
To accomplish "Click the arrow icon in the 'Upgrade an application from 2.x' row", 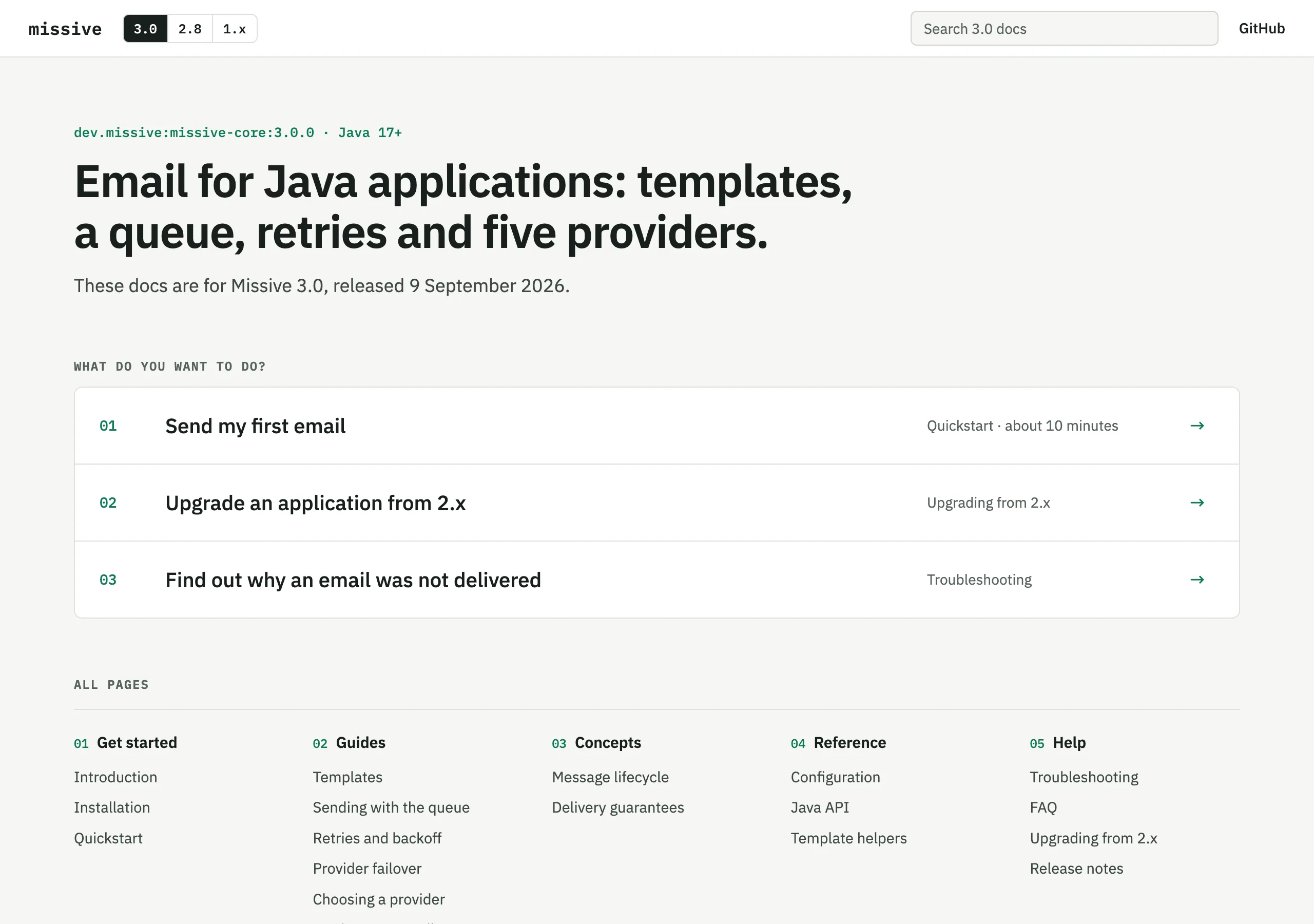I will tap(1196, 503).
